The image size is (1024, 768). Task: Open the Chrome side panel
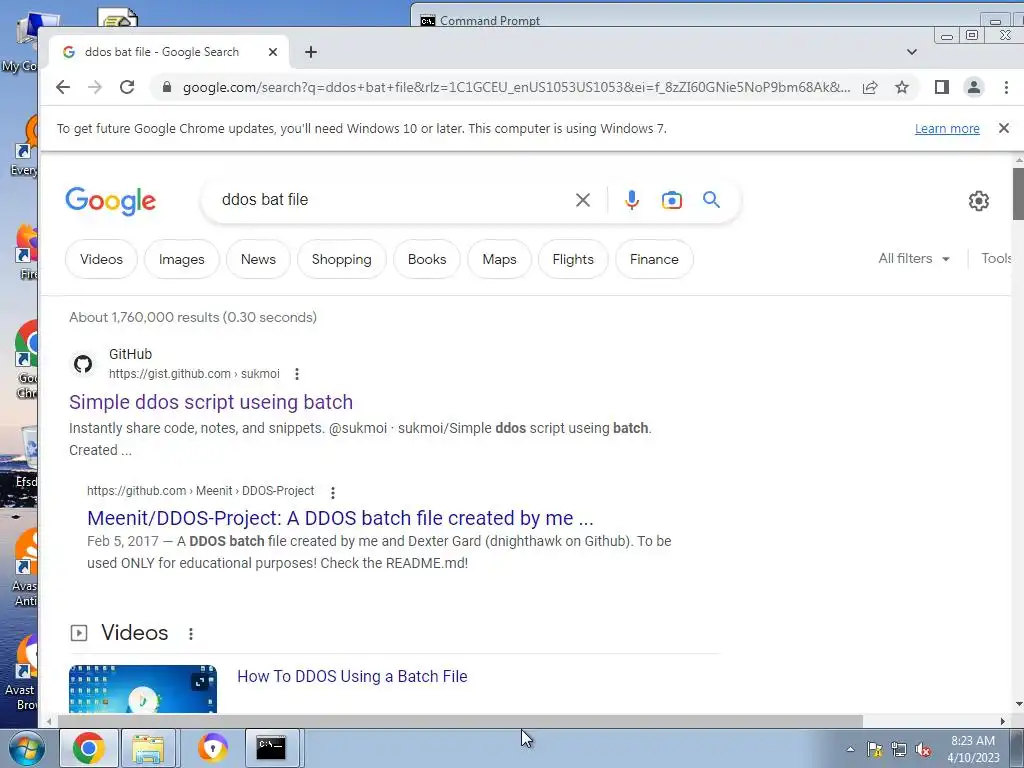[x=942, y=87]
